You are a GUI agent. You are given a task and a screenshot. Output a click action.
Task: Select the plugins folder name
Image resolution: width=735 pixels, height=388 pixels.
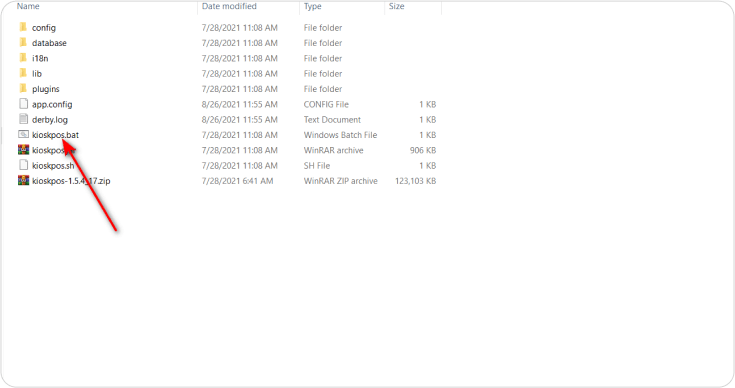tap(46, 89)
